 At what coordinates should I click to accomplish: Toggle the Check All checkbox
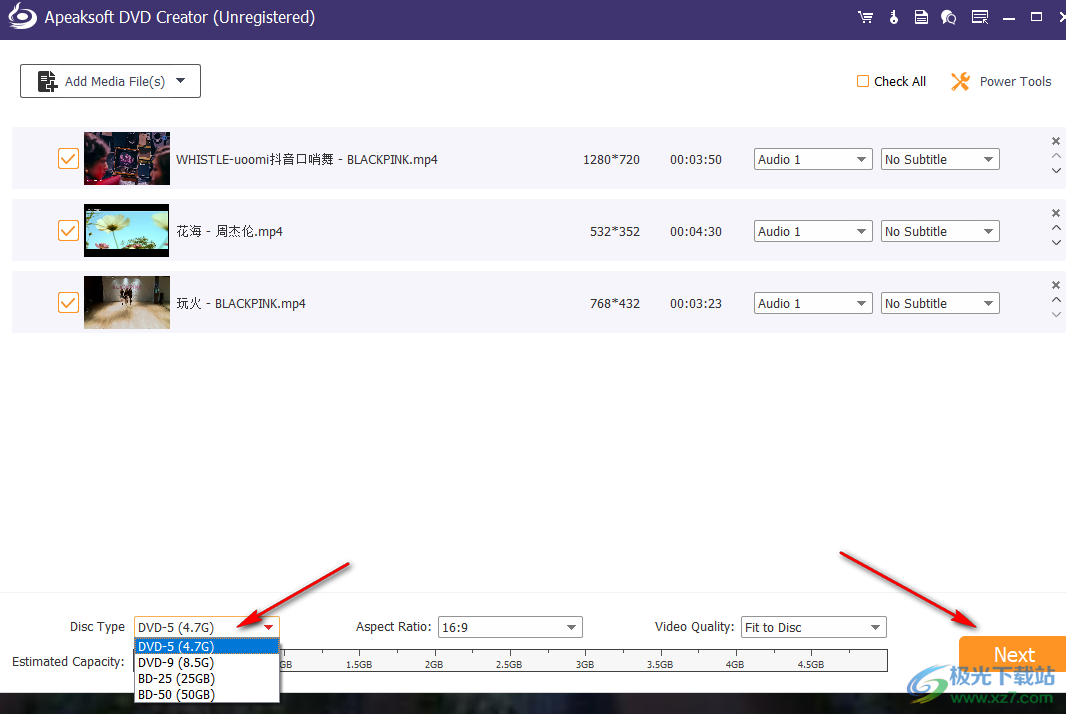click(863, 81)
